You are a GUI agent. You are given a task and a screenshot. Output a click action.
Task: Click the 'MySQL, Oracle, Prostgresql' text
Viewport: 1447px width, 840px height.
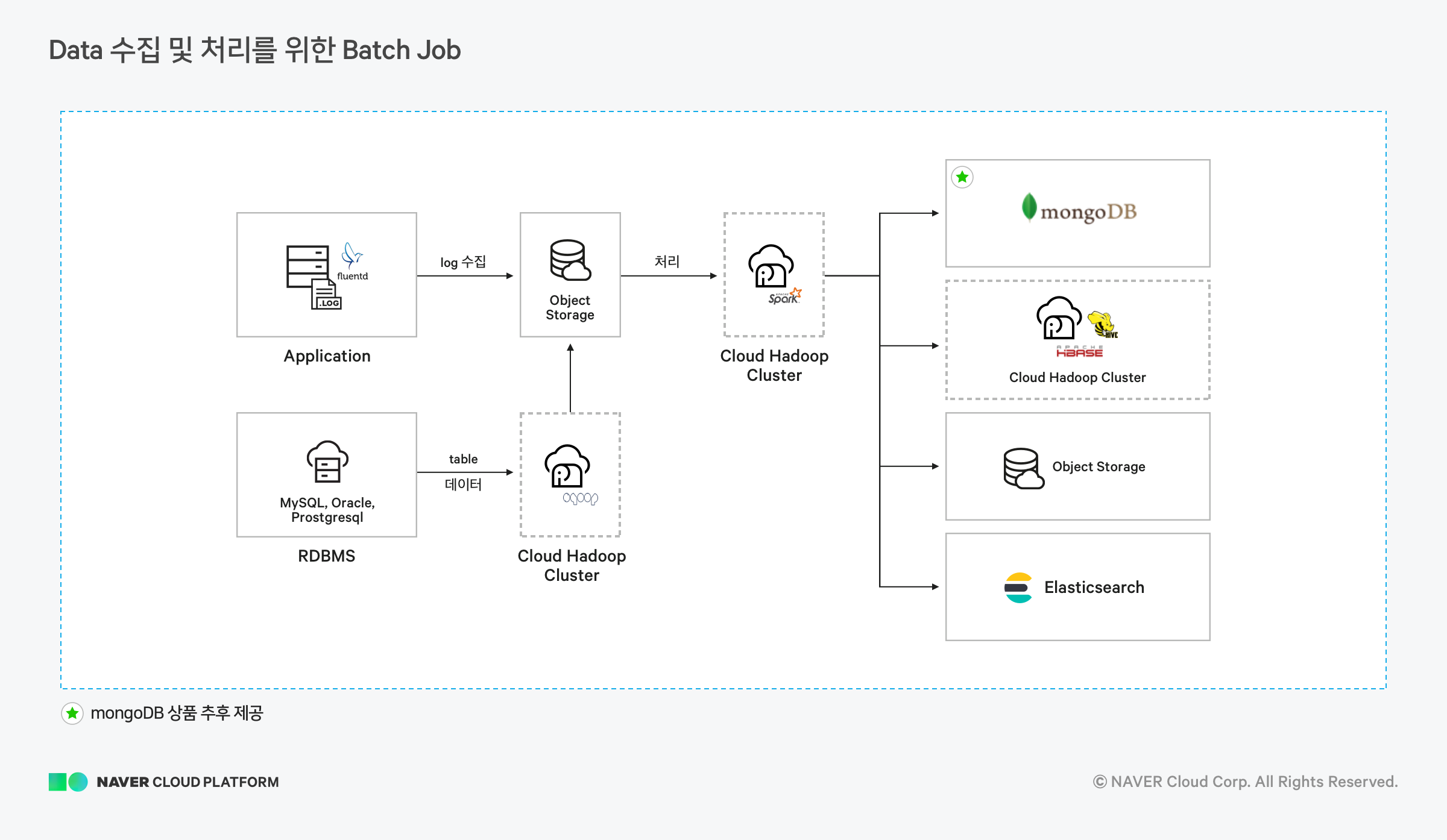(327, 510)
